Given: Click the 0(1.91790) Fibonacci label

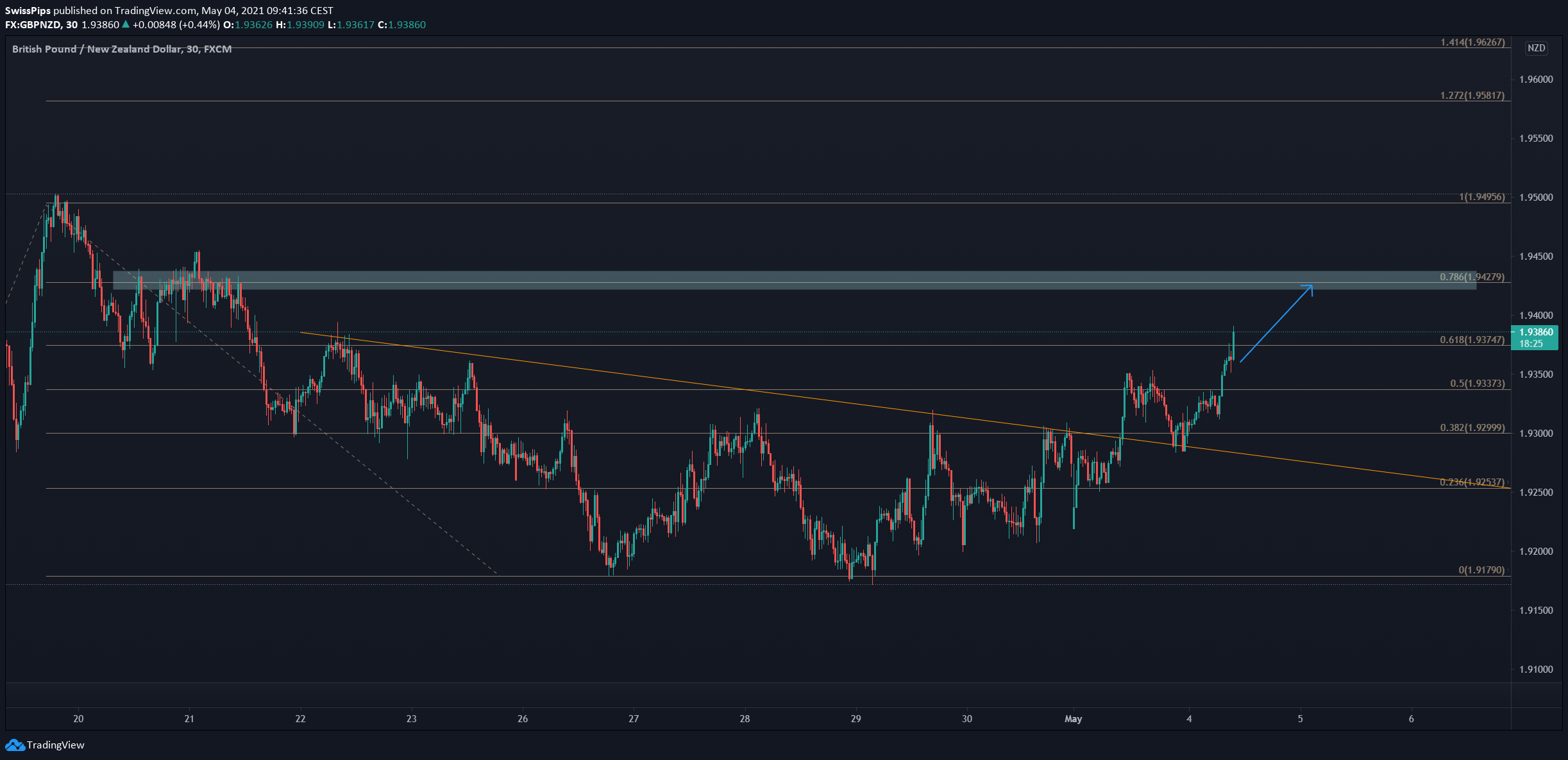Looking at the screenshot, I should point(1481,570).
